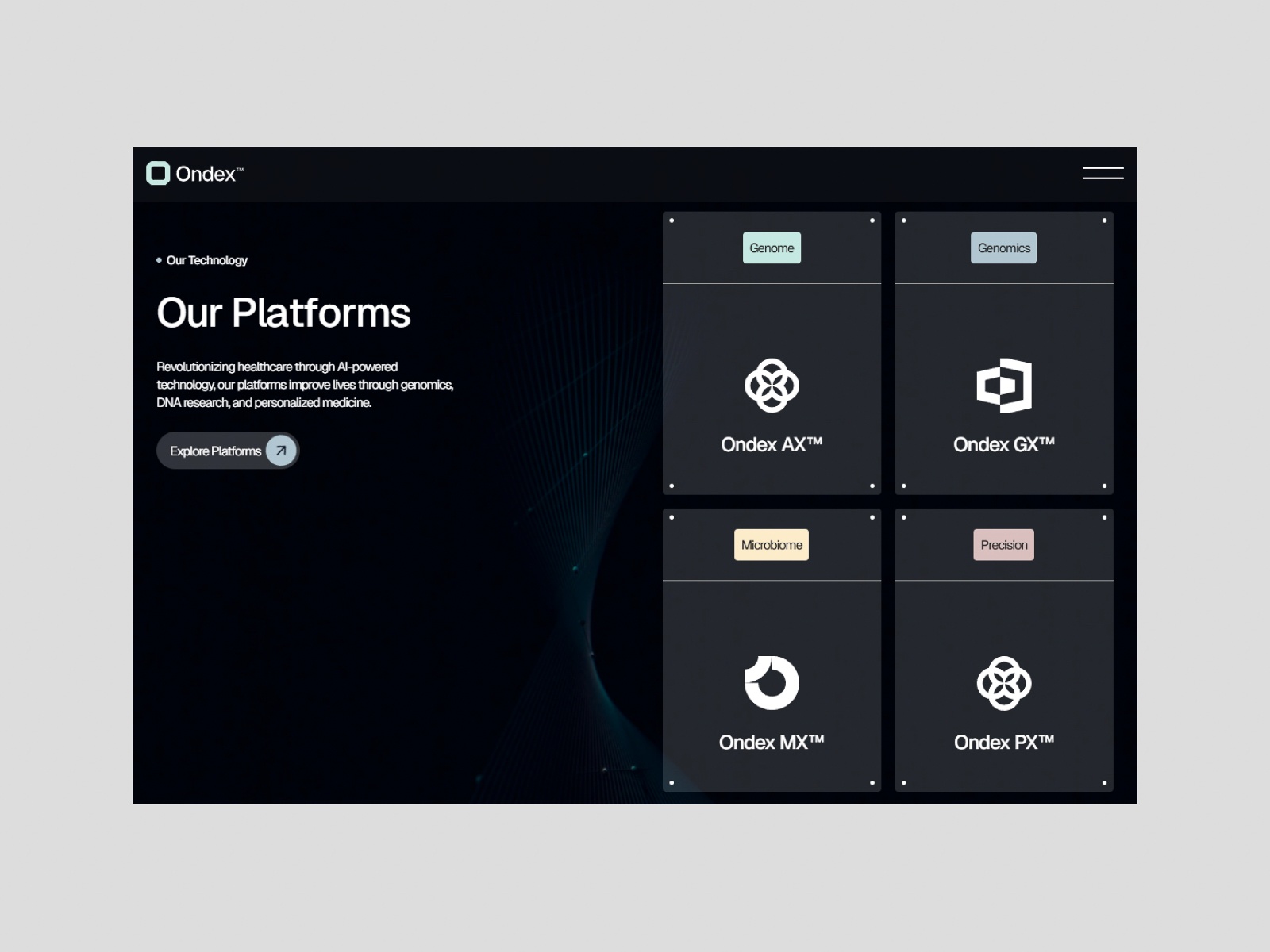Select the trademark symbol beside the Ondex wordmark
1270x952 pixels.
pyautogui.click(x=240, y=169)
